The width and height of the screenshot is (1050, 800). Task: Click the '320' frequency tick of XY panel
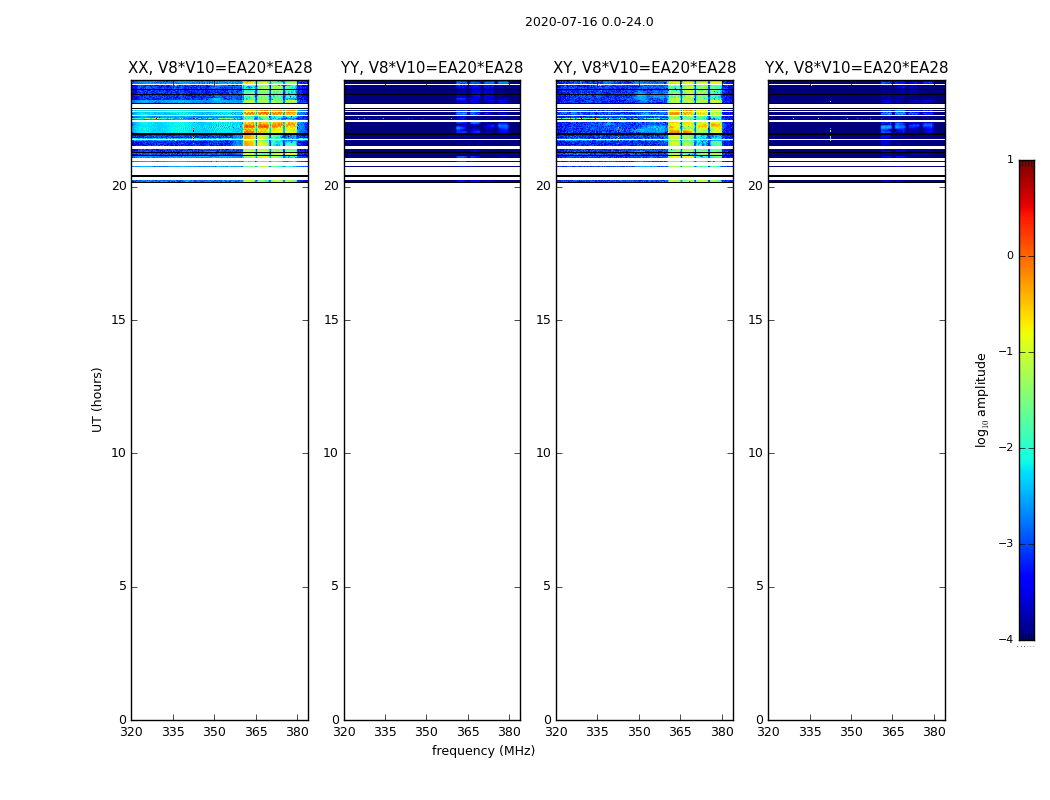click(x=556, y=732)
